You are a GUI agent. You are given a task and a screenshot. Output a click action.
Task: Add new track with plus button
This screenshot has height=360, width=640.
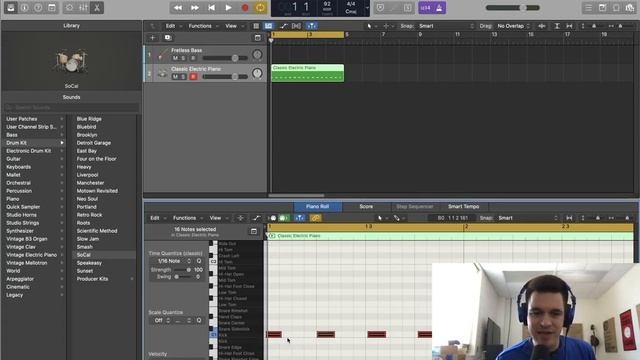(153, 38)
